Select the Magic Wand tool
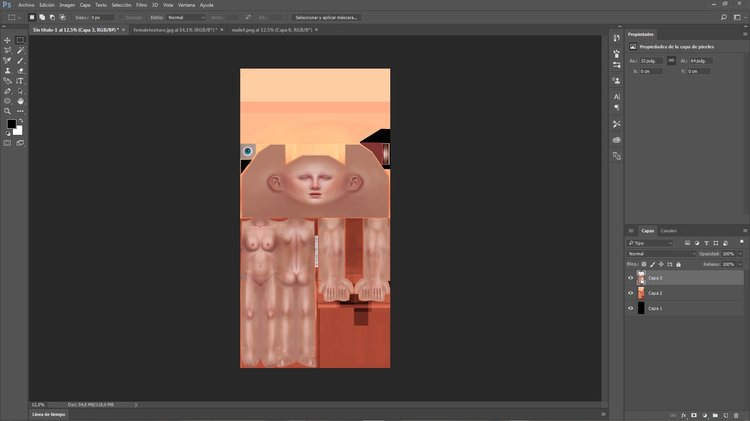This screenshot has height=421, width=750. (20, 50)
